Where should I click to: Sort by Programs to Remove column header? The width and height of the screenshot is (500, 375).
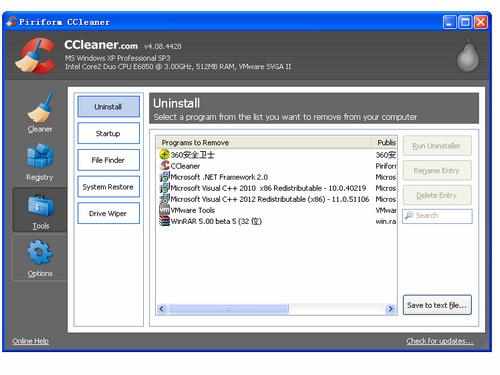point(264,143)
